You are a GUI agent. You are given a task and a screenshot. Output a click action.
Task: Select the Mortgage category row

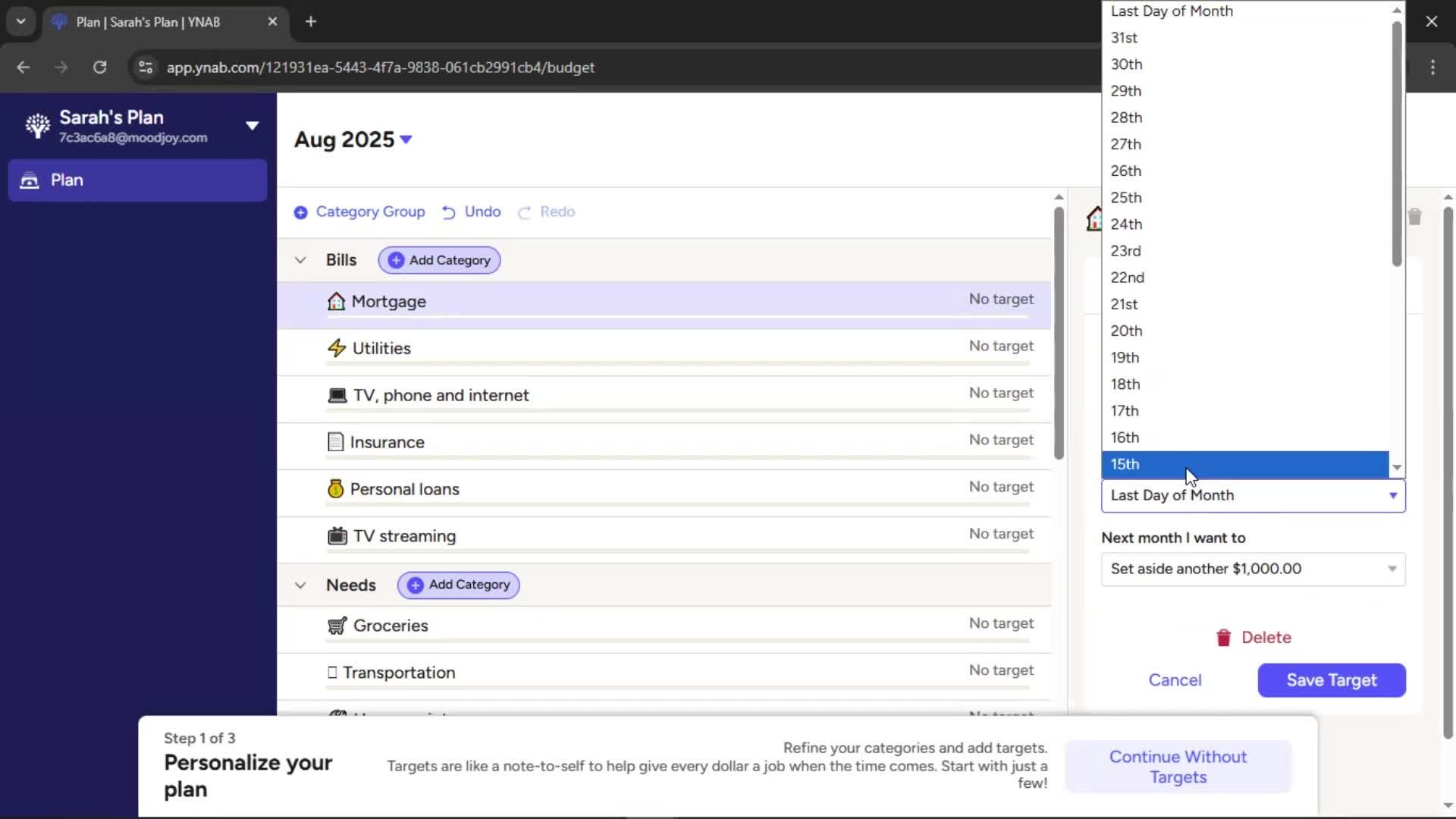click(664, 305)
